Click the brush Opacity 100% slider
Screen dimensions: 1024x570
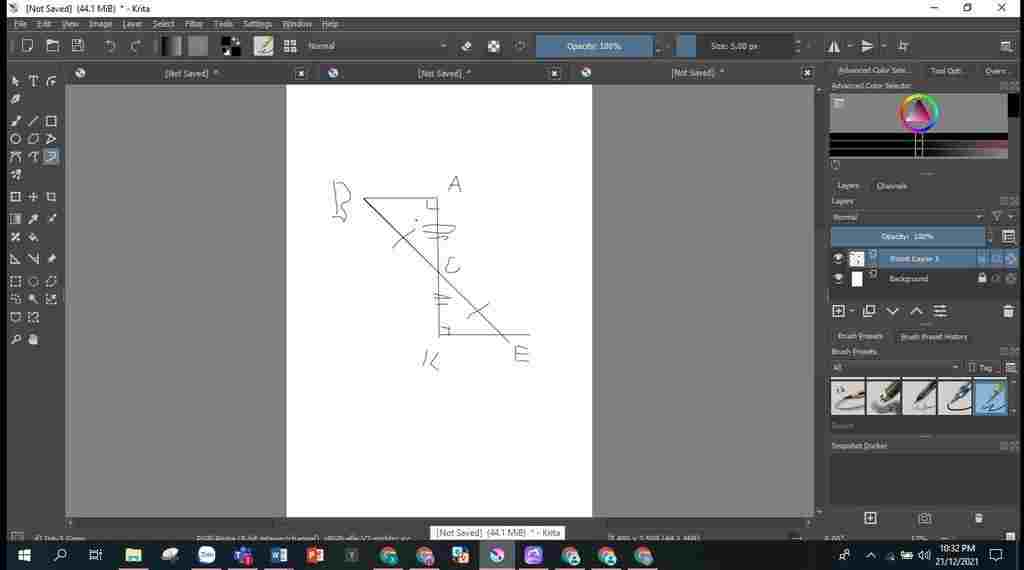594,46
